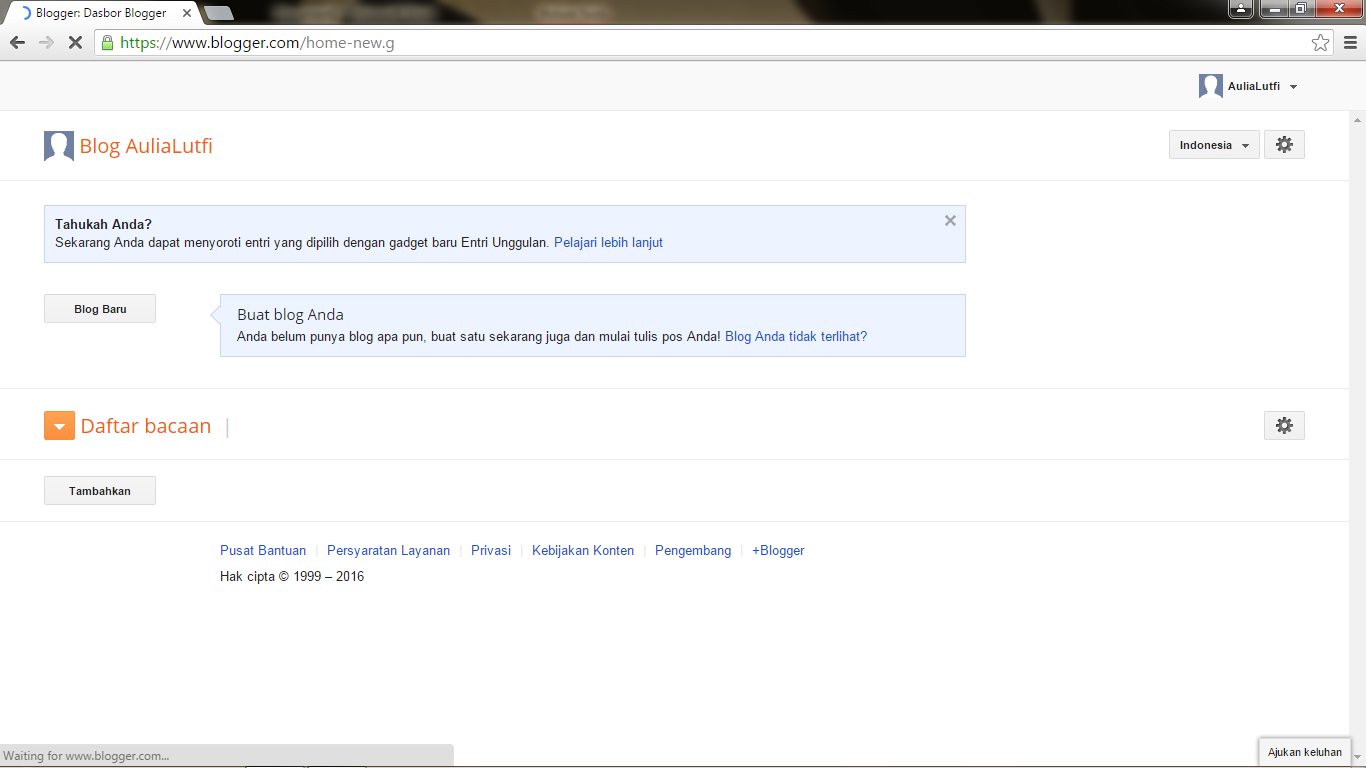Expand the orange Daftar bacaan dropdown arrow

59,426
